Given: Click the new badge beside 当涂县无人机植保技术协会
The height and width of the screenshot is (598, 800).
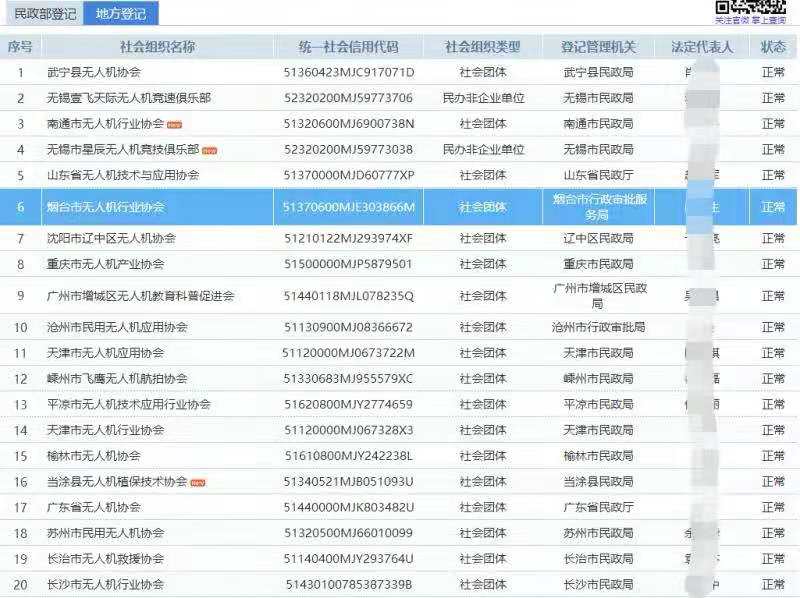Looking at the screenshot, I should click(x=198, y=482).
